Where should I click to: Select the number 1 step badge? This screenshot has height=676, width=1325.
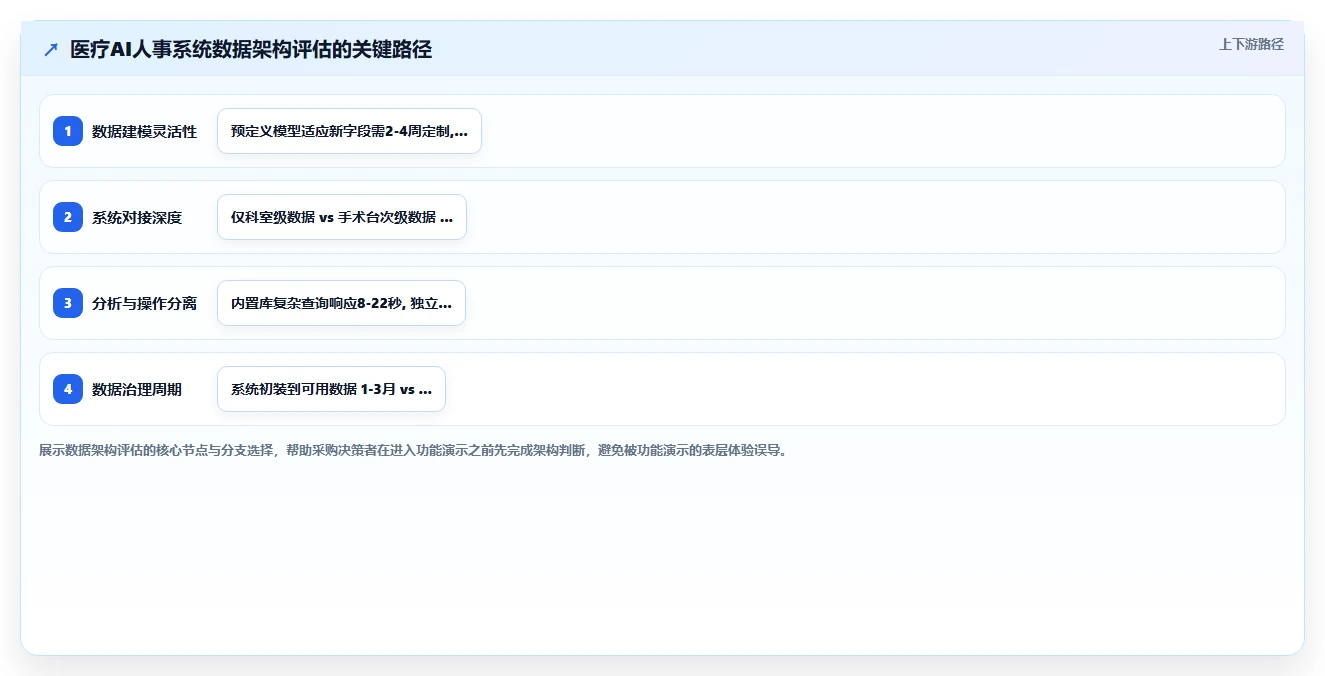[68, 131]
